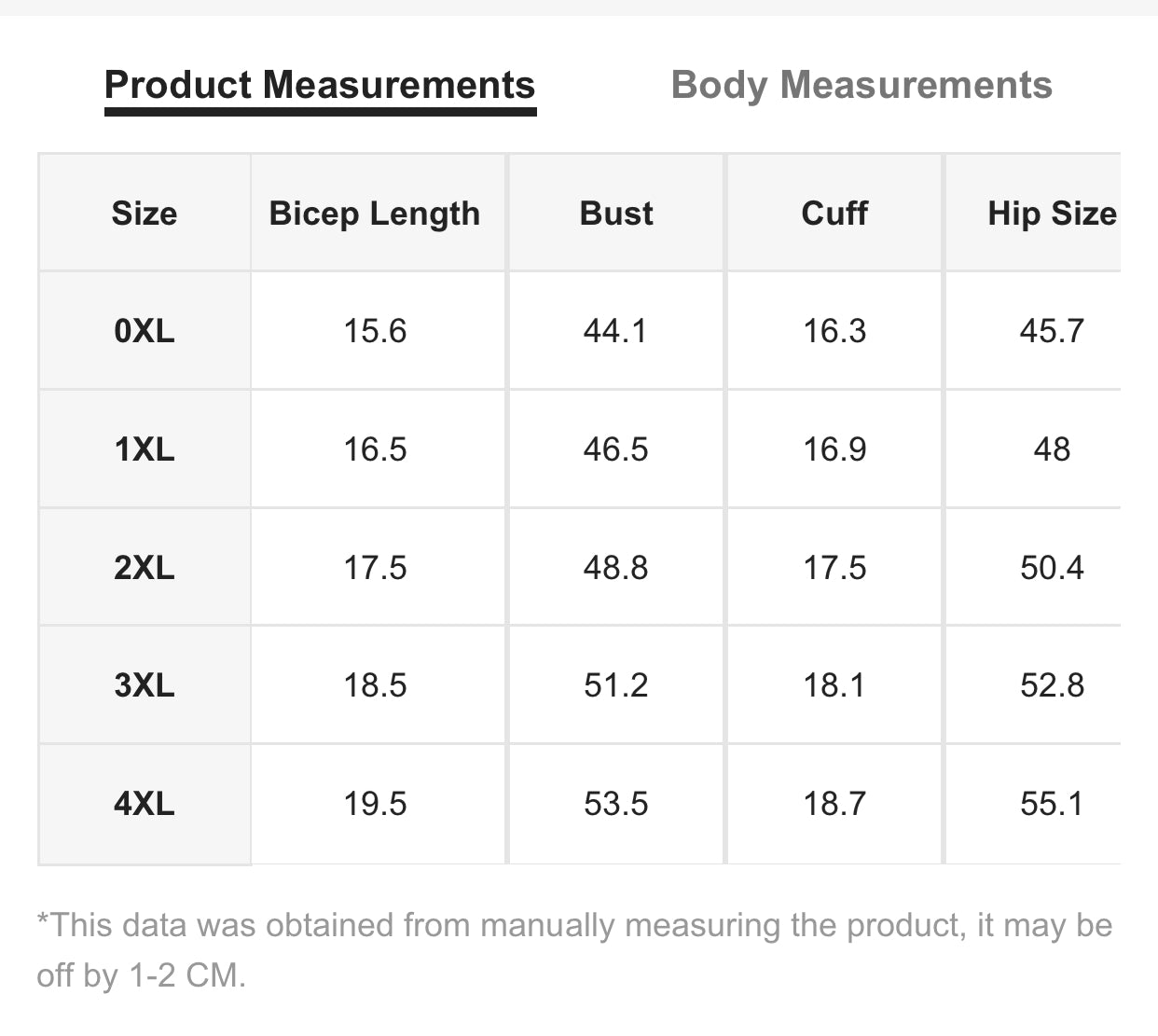Select the 3XL size row label
The height and width of the screenshot is (1036, 1158).
145,685
